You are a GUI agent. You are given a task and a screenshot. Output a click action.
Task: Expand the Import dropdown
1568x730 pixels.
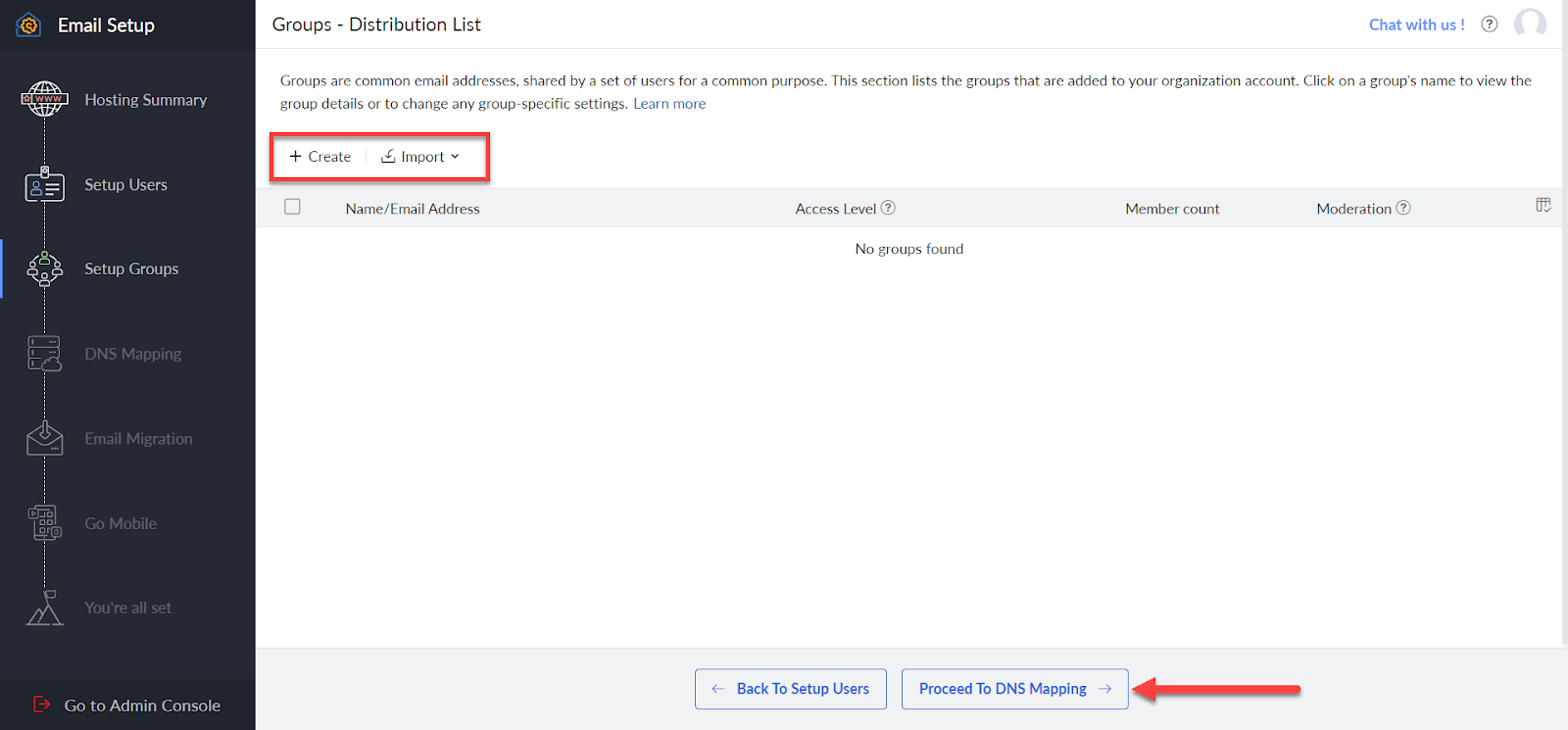click(x=421, y=157)
